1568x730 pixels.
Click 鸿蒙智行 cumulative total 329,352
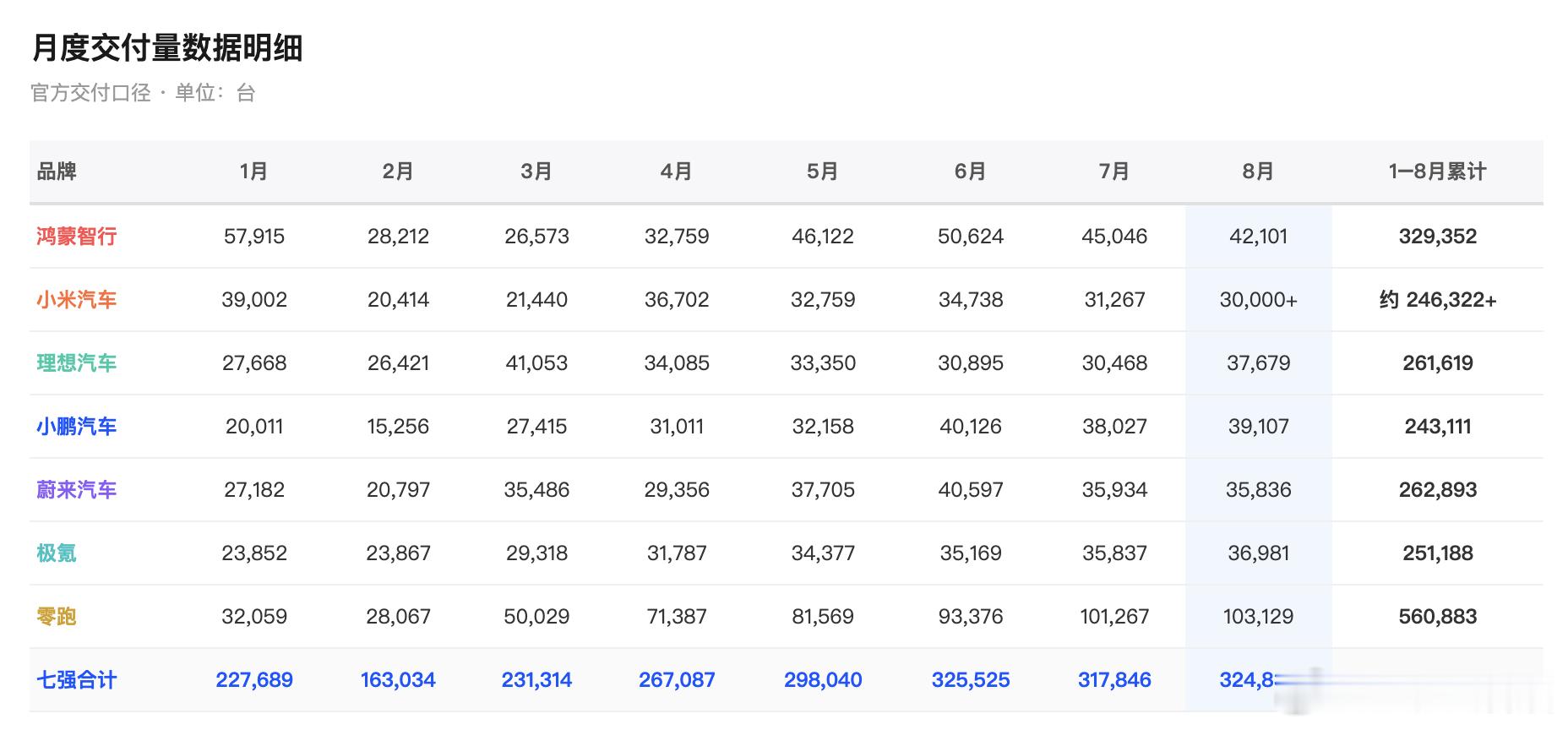pos(1438,237)
